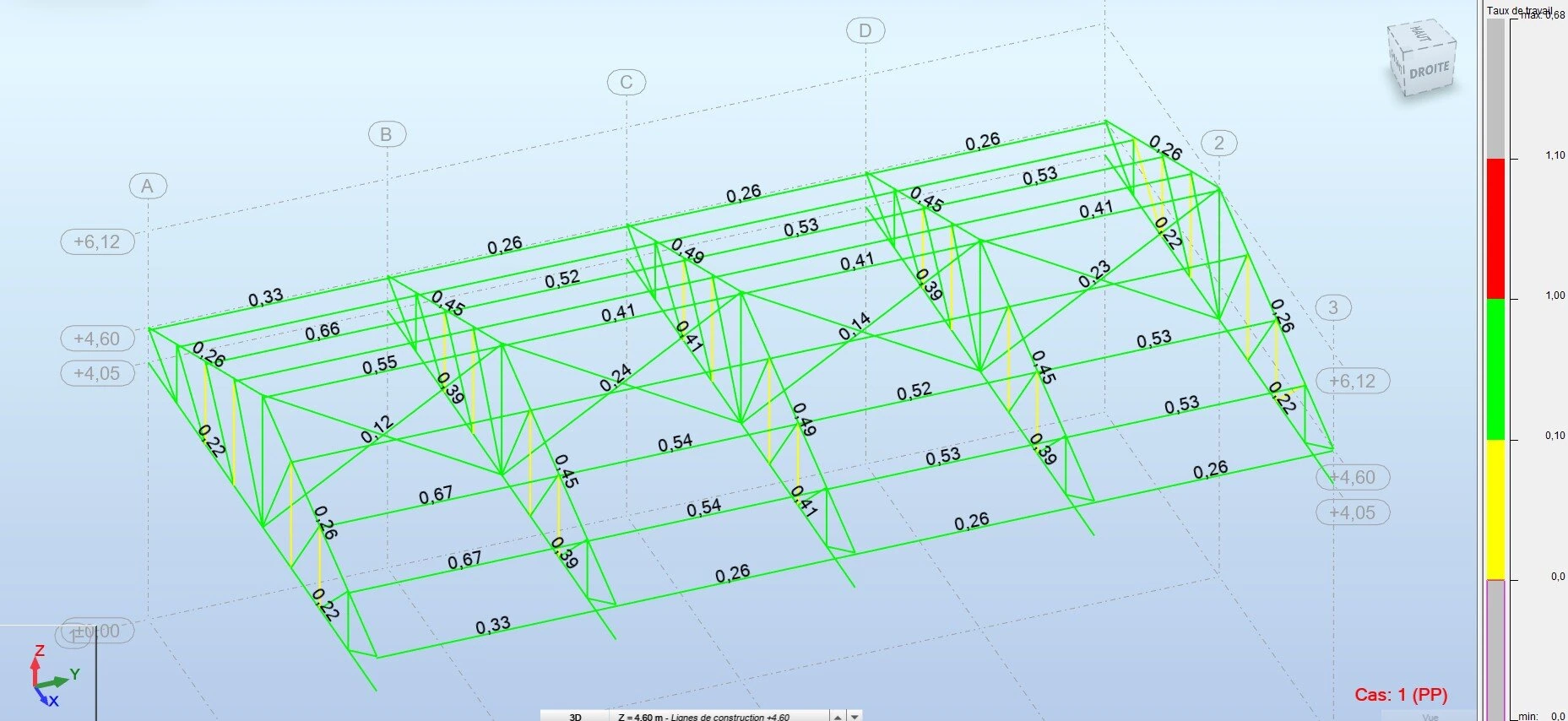Select grid axis bubble 2

coord(1218,143)
